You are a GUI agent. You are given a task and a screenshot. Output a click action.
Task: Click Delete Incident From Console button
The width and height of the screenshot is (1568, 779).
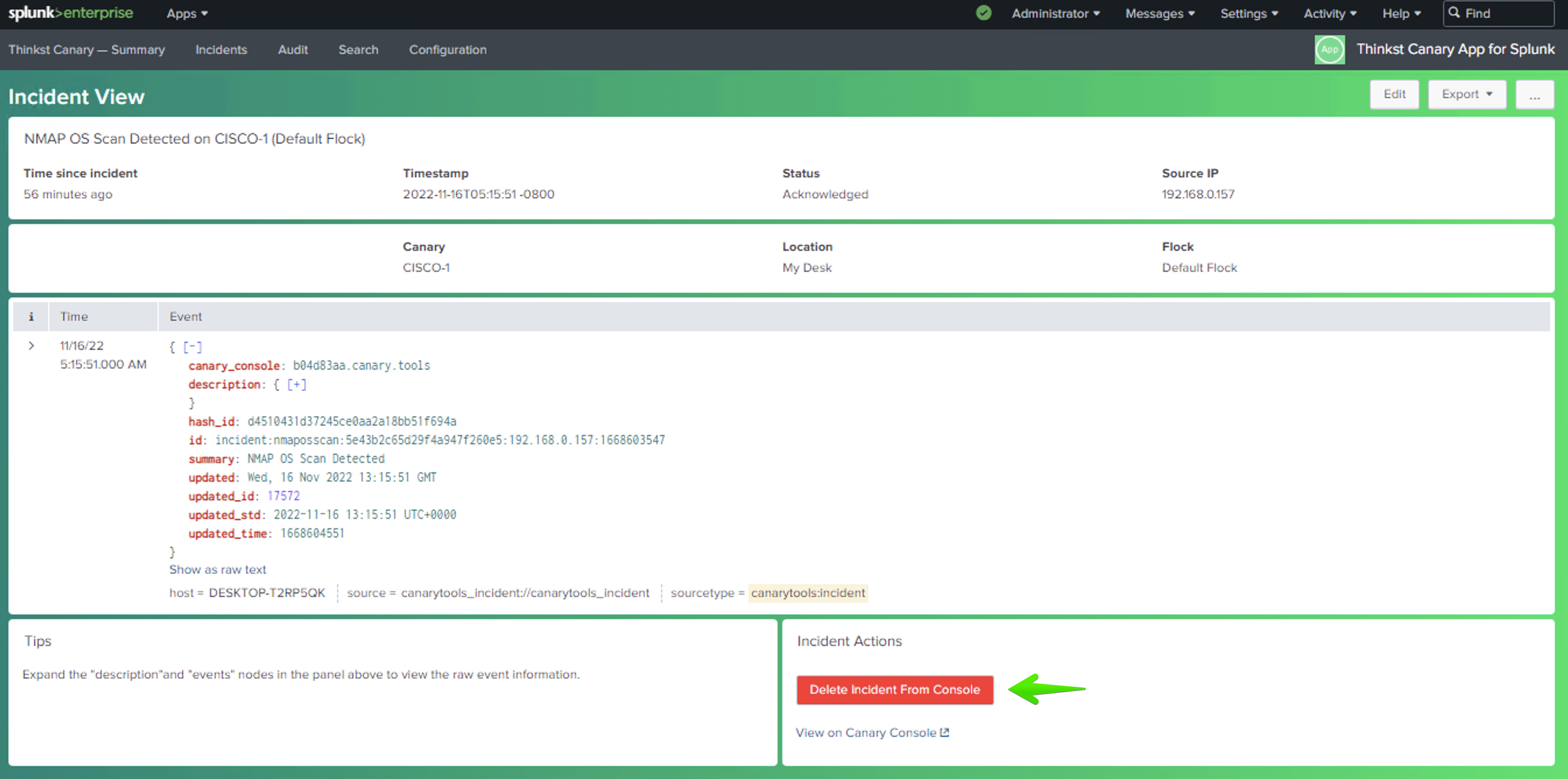(x=895, y=689)
